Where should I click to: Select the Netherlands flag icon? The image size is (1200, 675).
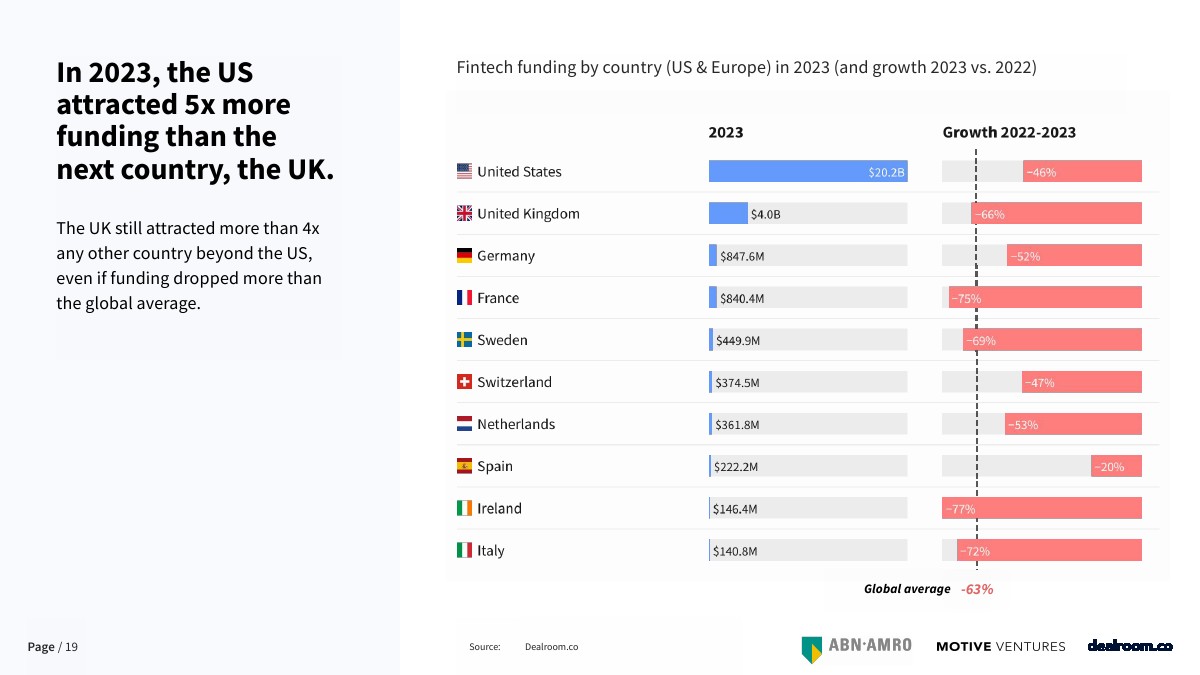(464, 424)
